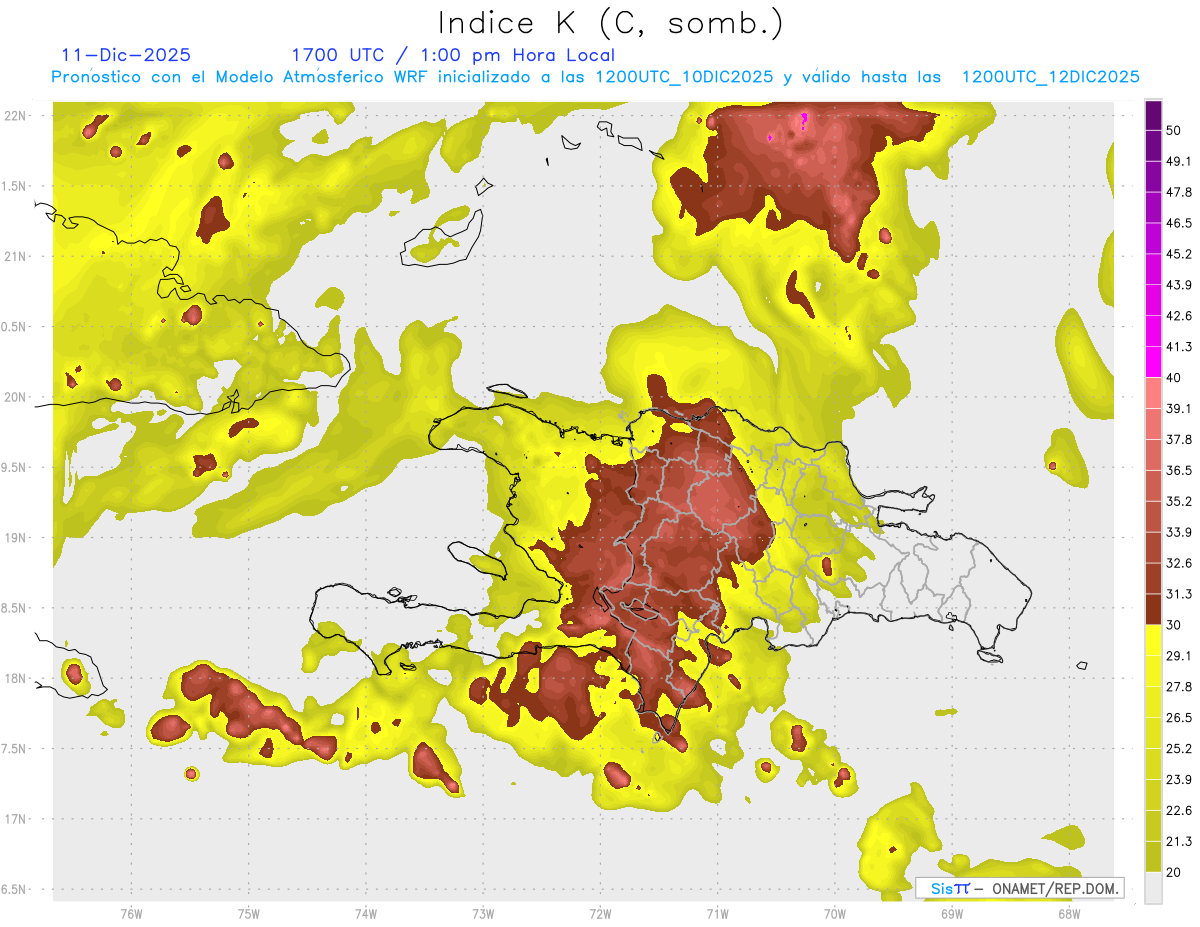Click the '72W' longitude axis label
Viewport: 1200px width, 927px height.
click(600, 914)
